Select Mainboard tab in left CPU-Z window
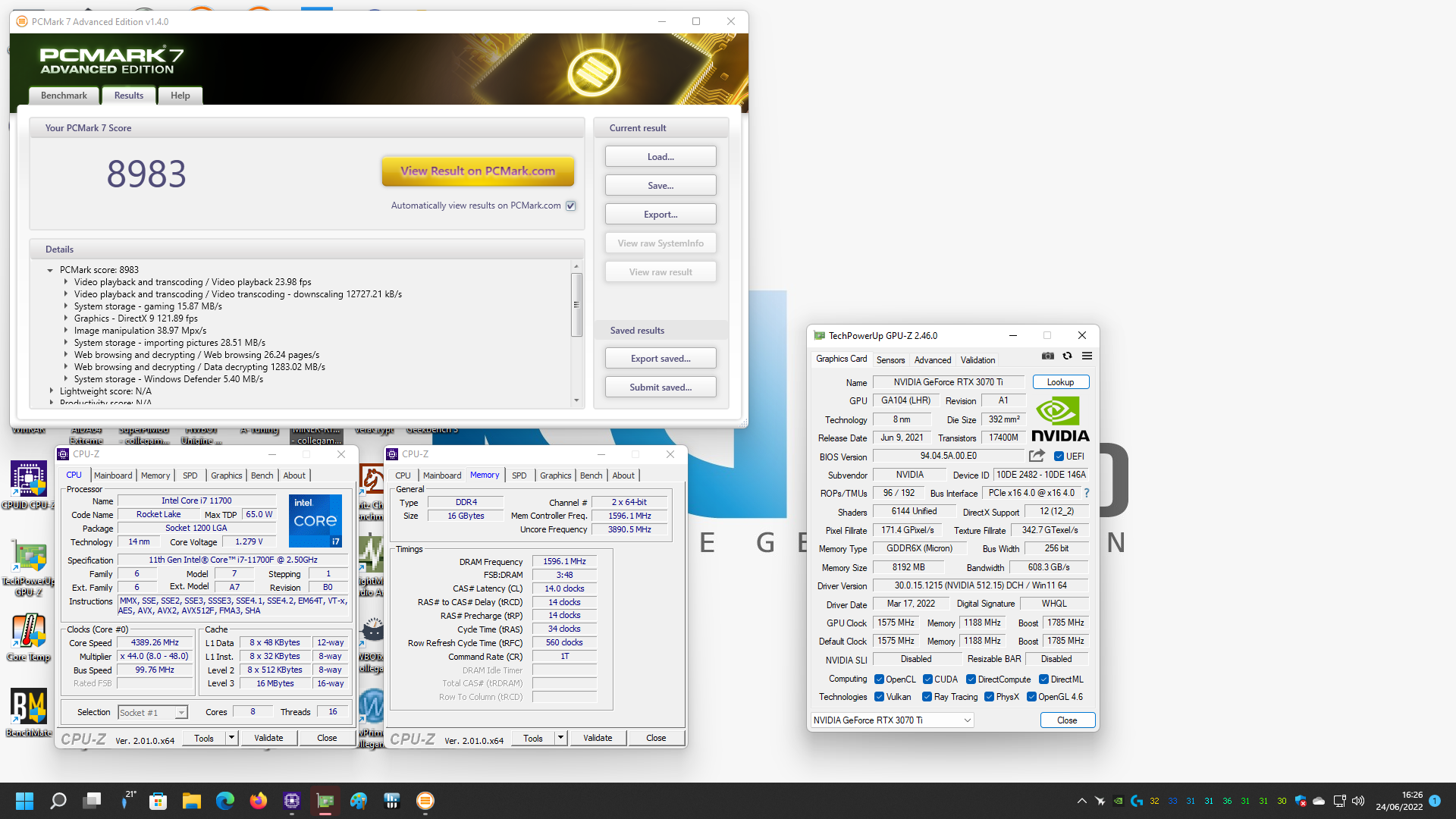 pos(113,475)
